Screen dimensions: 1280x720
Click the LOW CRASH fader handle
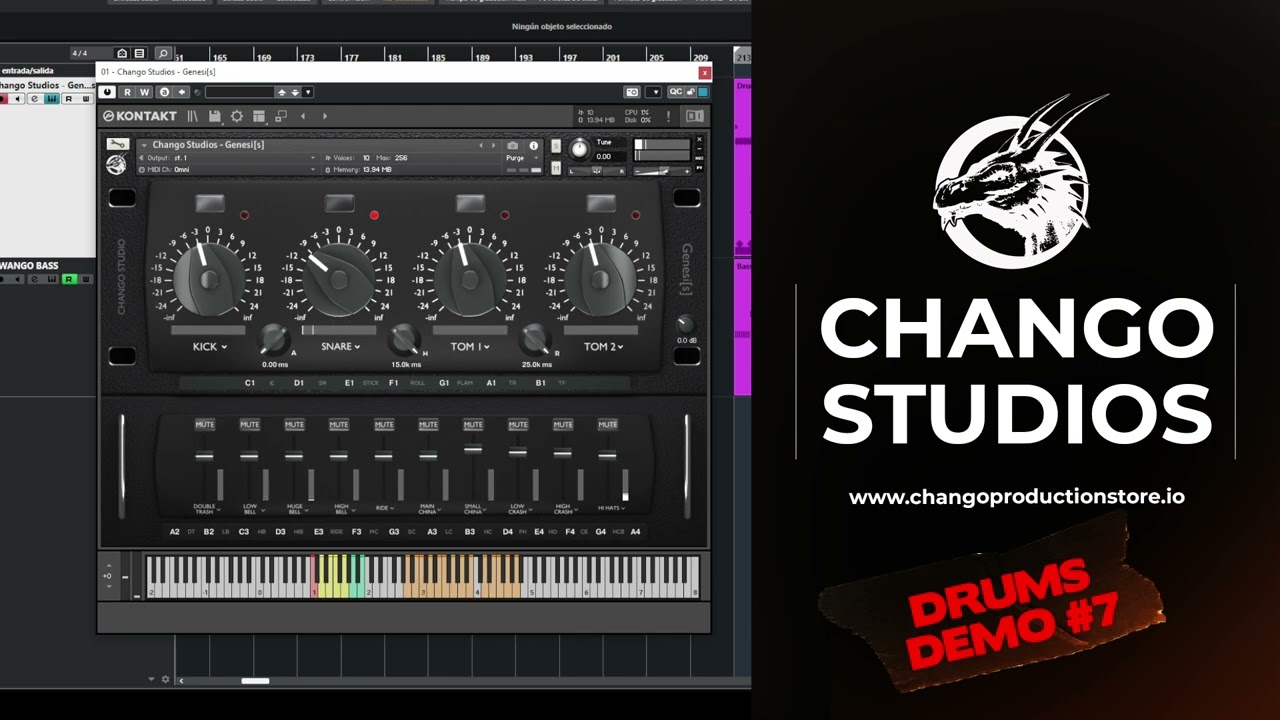click(x=518, y=452)
